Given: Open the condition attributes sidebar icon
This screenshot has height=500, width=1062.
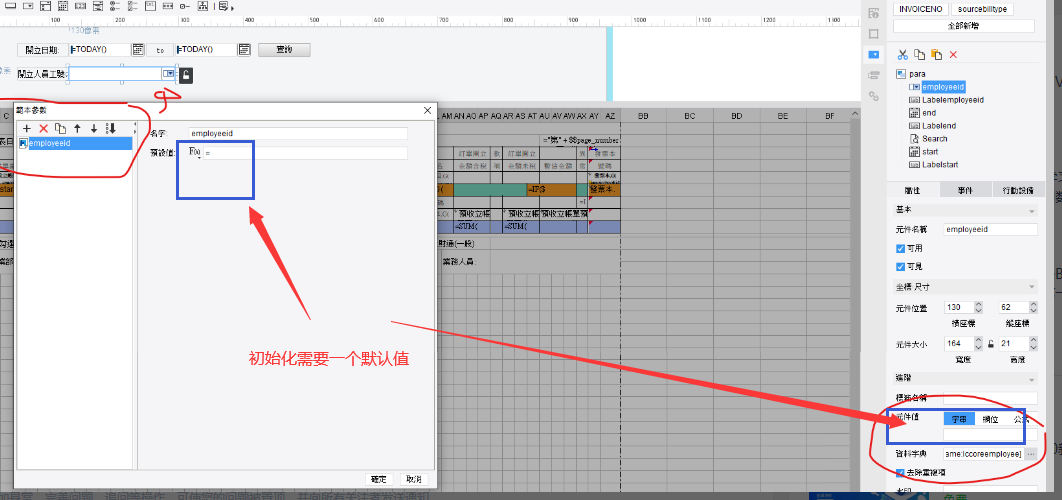Looking at the screenshot, I should click(x=874, y=75).
